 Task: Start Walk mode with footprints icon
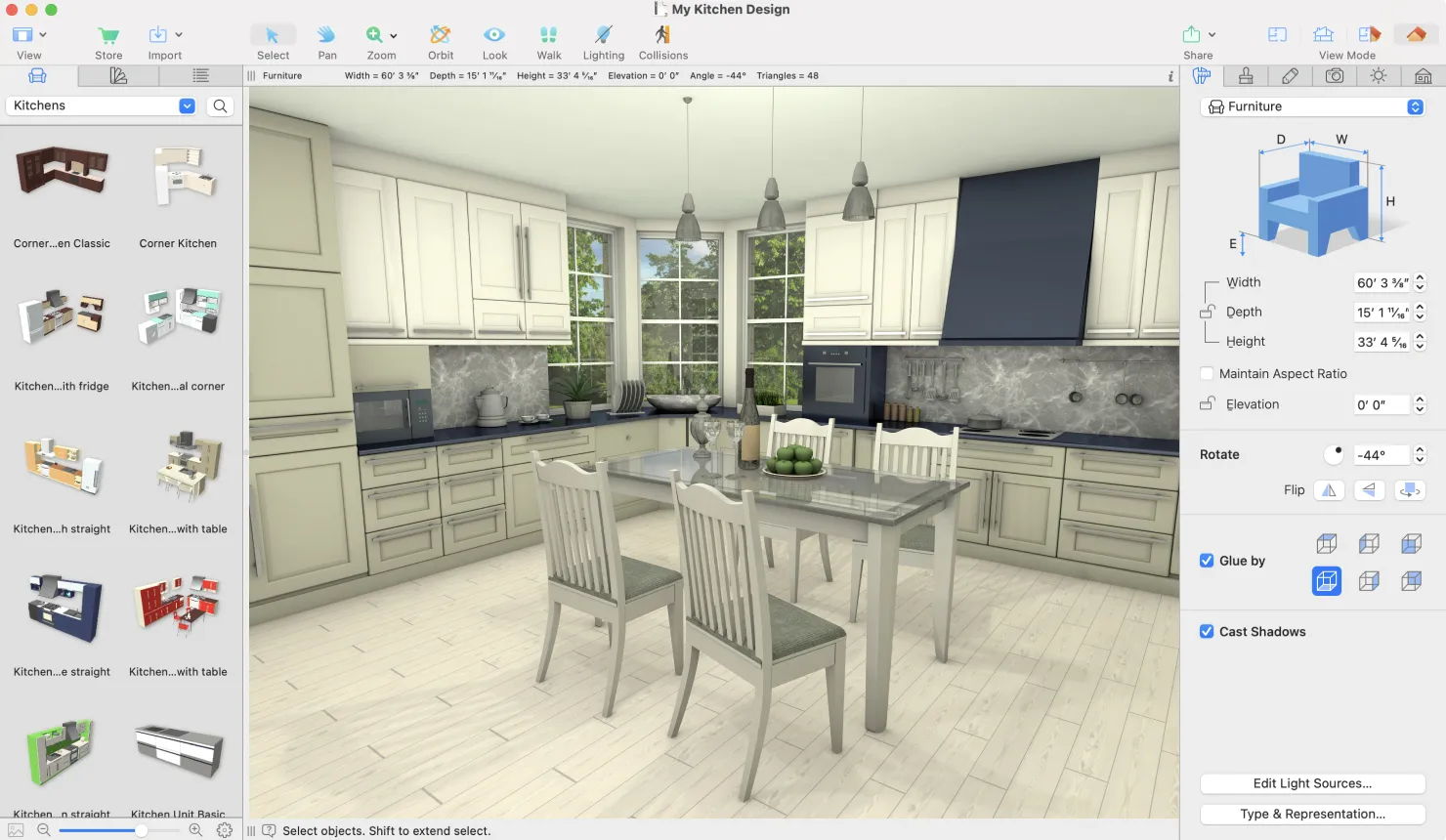click(549, 35)
